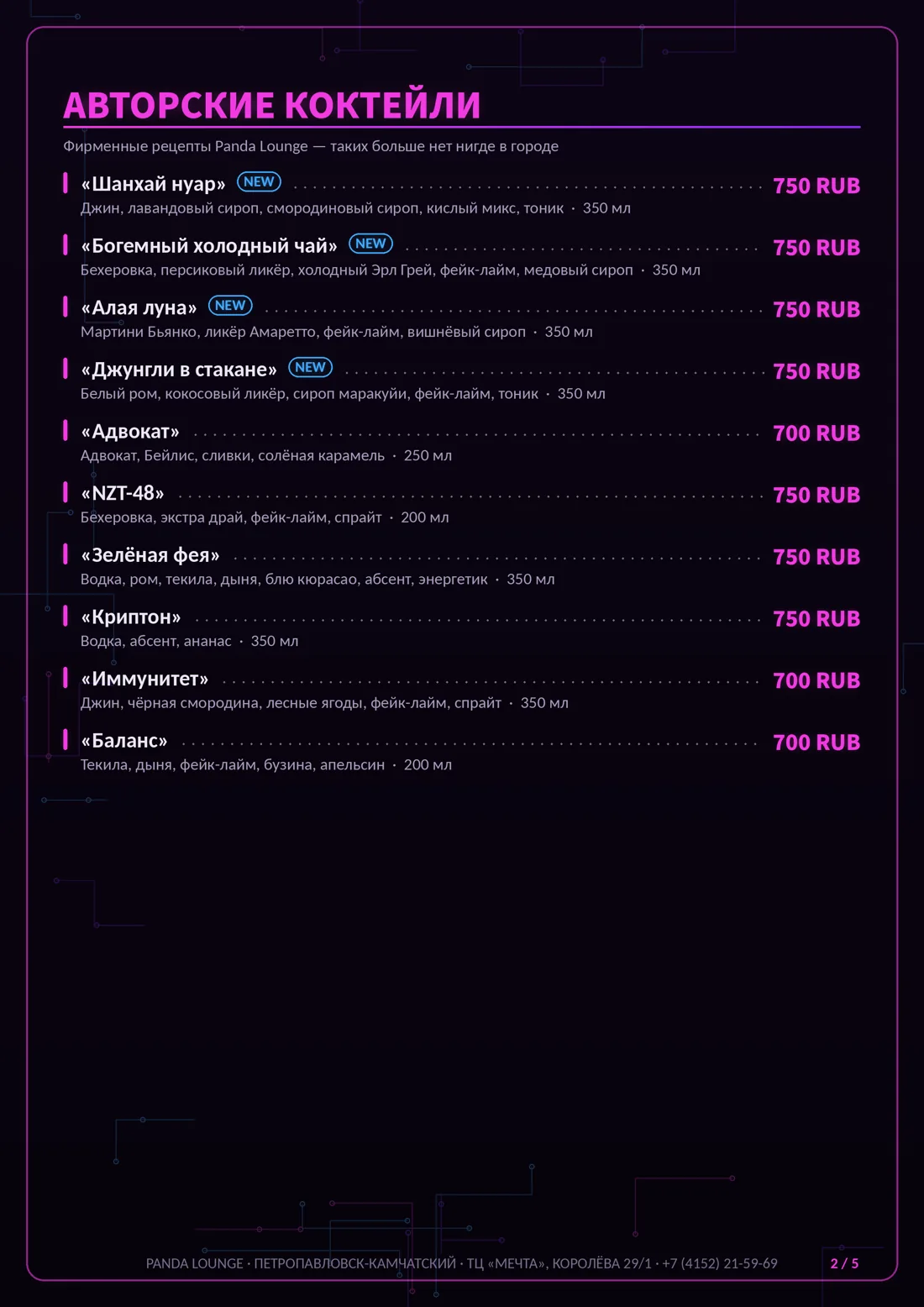The height and width of the screenshot is (1307, 924).
Task: Click the NEW badge beside «Богемный холодный чай»
Action: pos(370,244)
